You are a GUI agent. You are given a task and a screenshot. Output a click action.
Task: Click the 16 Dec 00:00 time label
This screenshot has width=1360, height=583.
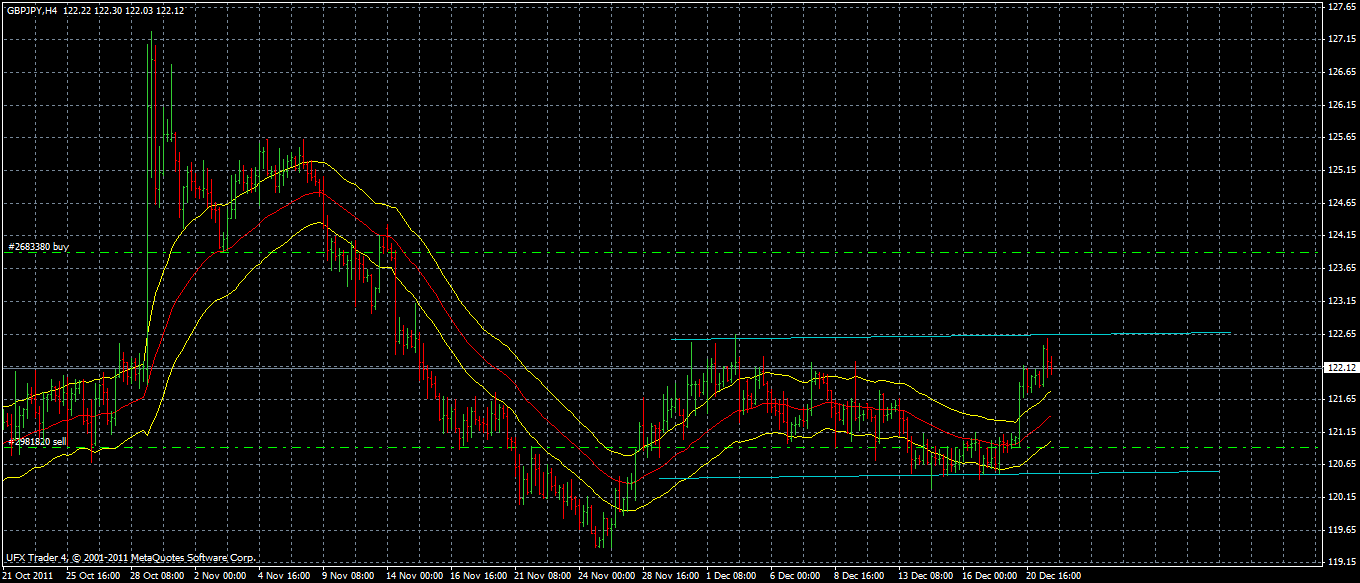(989, 576)
